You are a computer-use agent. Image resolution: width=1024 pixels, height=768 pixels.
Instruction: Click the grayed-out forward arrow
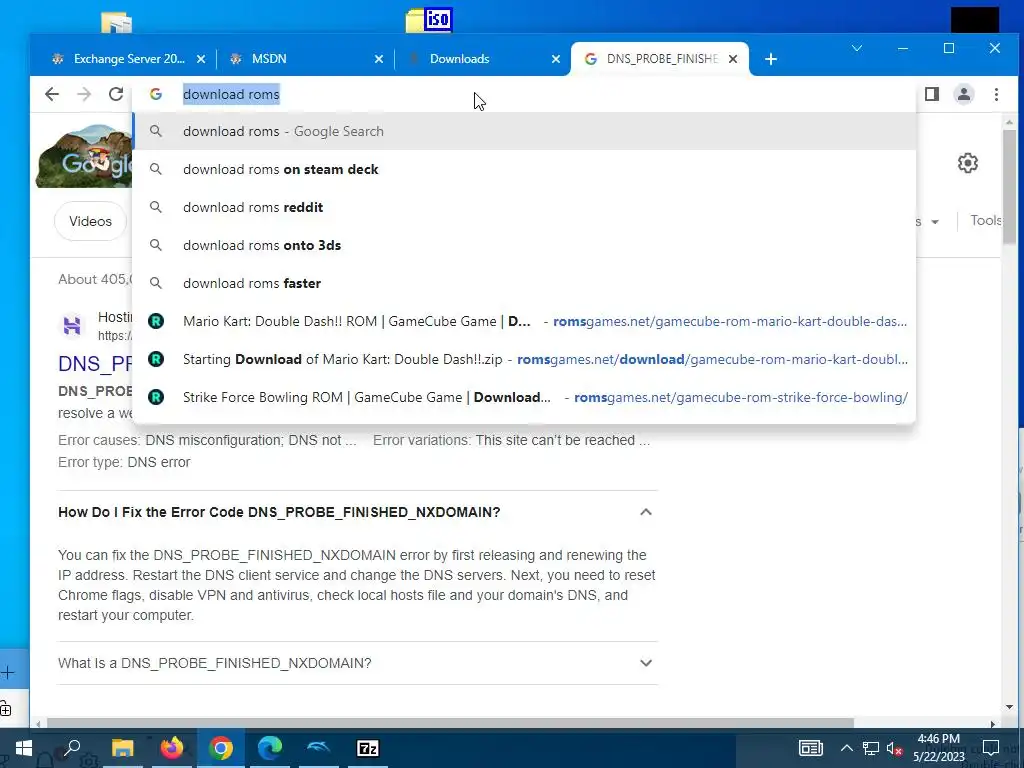[84, 94]
